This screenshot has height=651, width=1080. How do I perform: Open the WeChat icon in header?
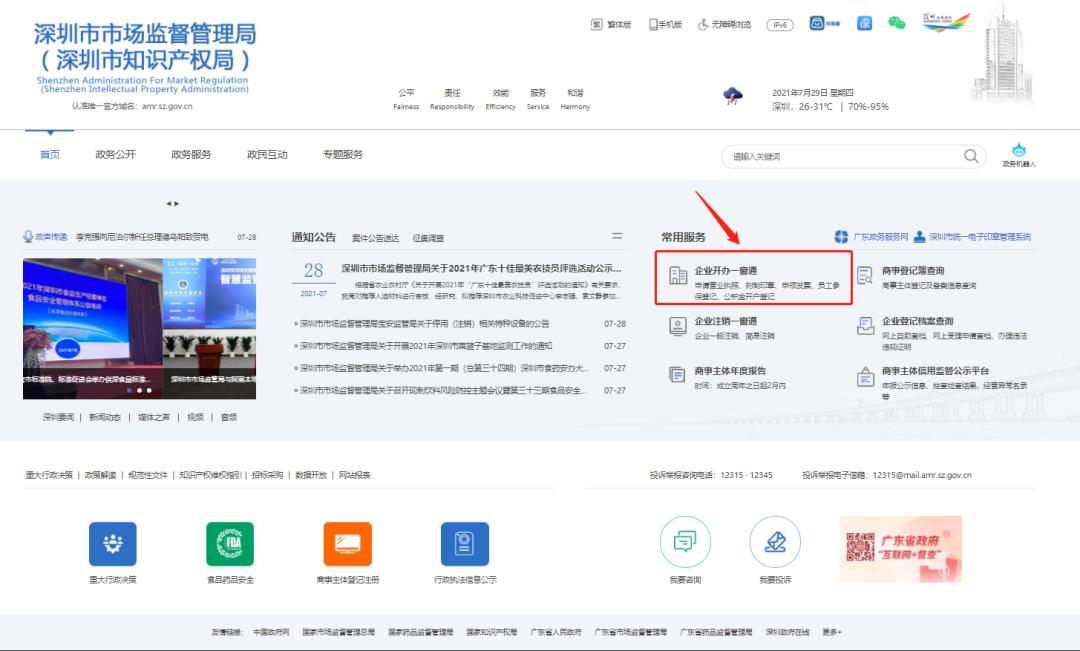click(896, 23)
